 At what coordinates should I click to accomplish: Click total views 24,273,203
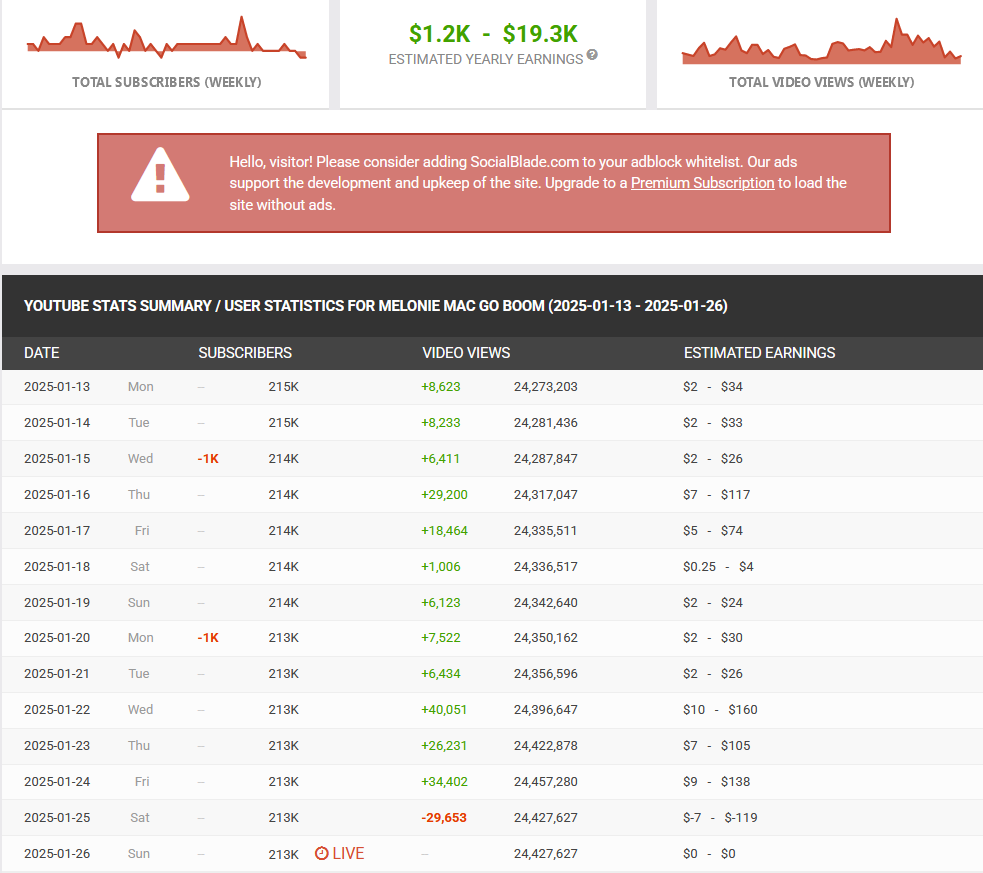pos(545,387)
